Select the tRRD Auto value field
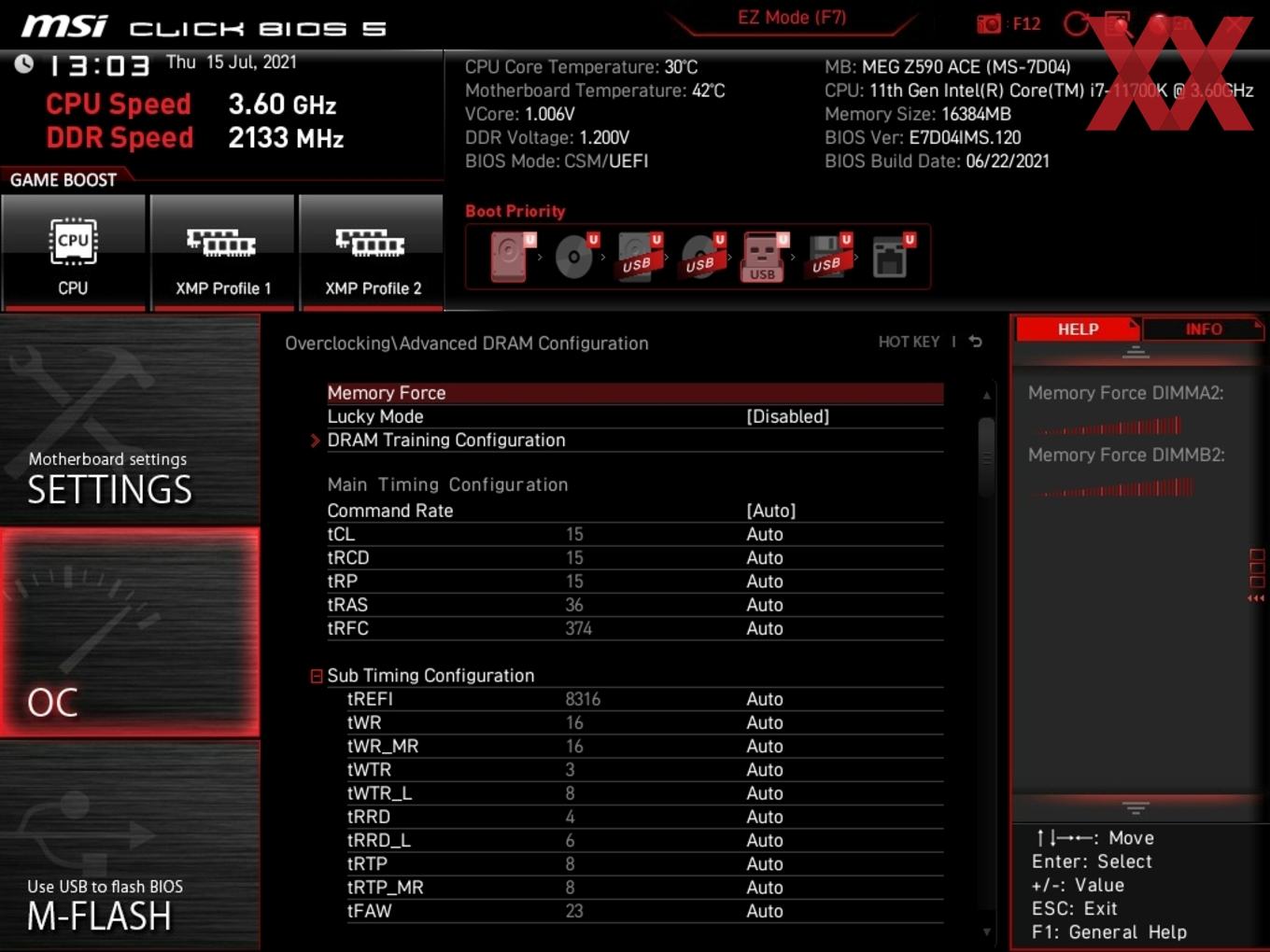This screenshot has width=1270, height=952. [x=764, y=817]
